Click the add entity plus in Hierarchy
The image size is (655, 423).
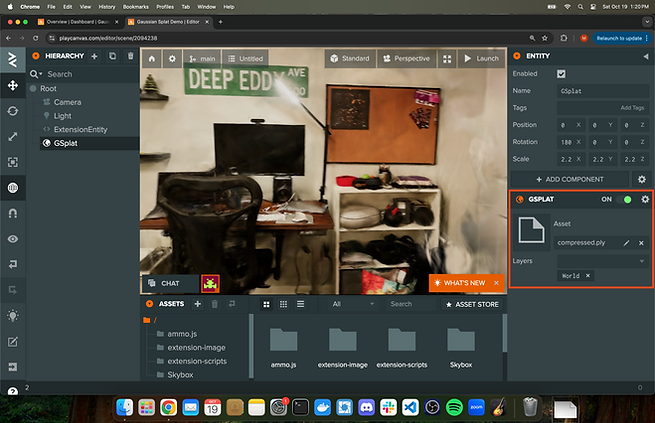pyautogui.click(x=94, y=56)
